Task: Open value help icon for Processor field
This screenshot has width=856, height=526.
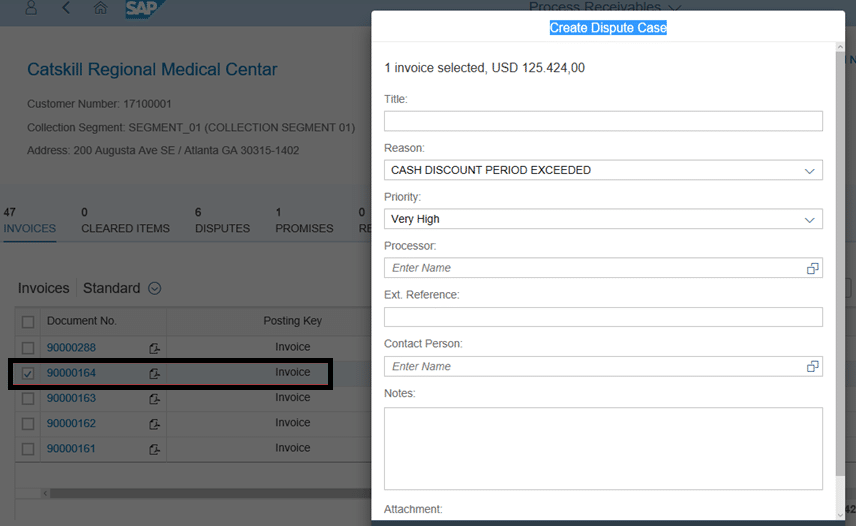Action: pos(812,268)
